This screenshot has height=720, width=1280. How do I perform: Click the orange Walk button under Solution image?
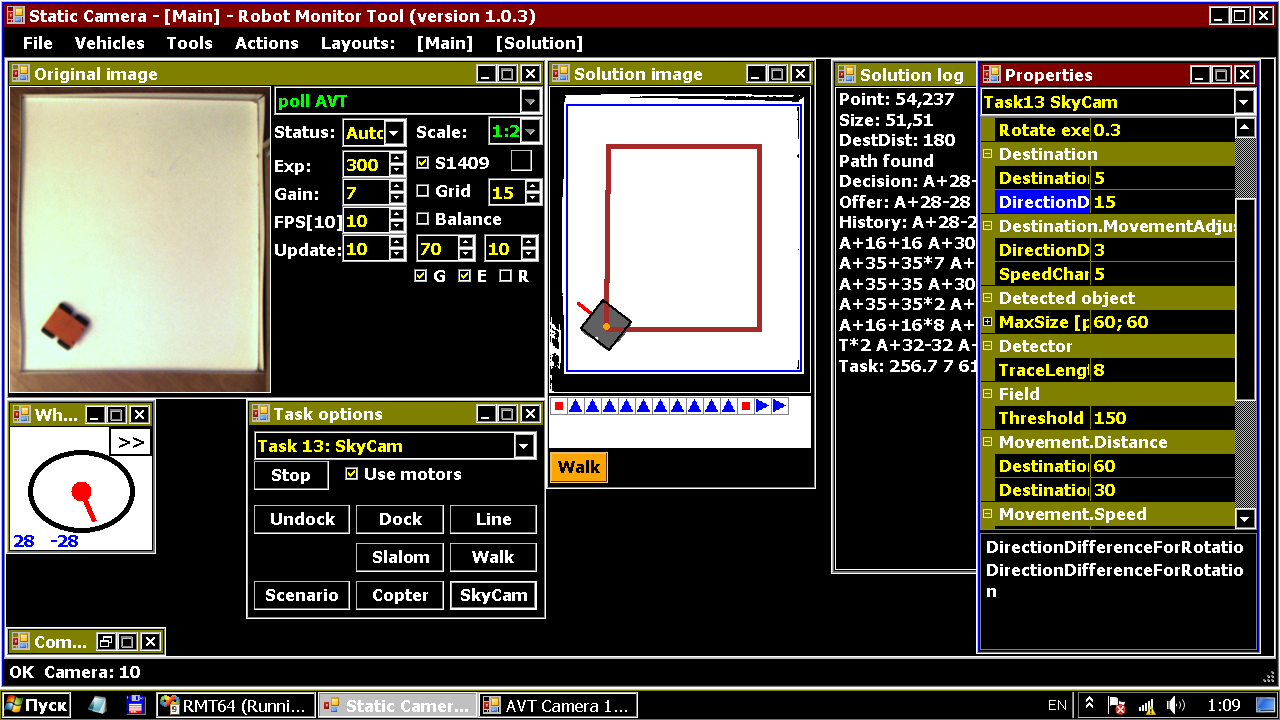579,467
